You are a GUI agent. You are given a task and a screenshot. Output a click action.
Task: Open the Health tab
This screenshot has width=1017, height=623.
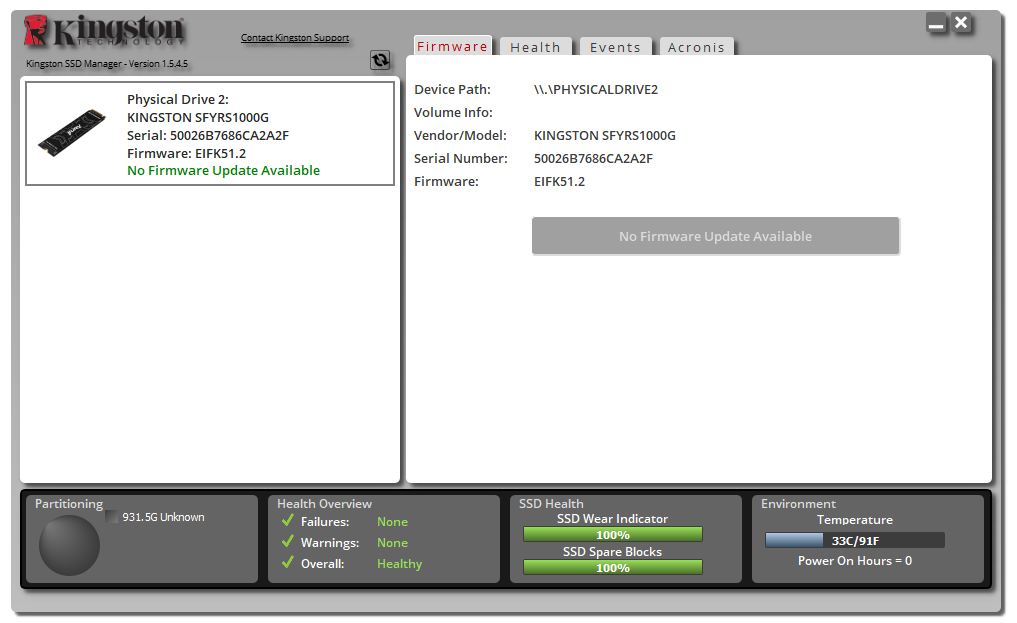pyautogui.click(x=536, y=47)
